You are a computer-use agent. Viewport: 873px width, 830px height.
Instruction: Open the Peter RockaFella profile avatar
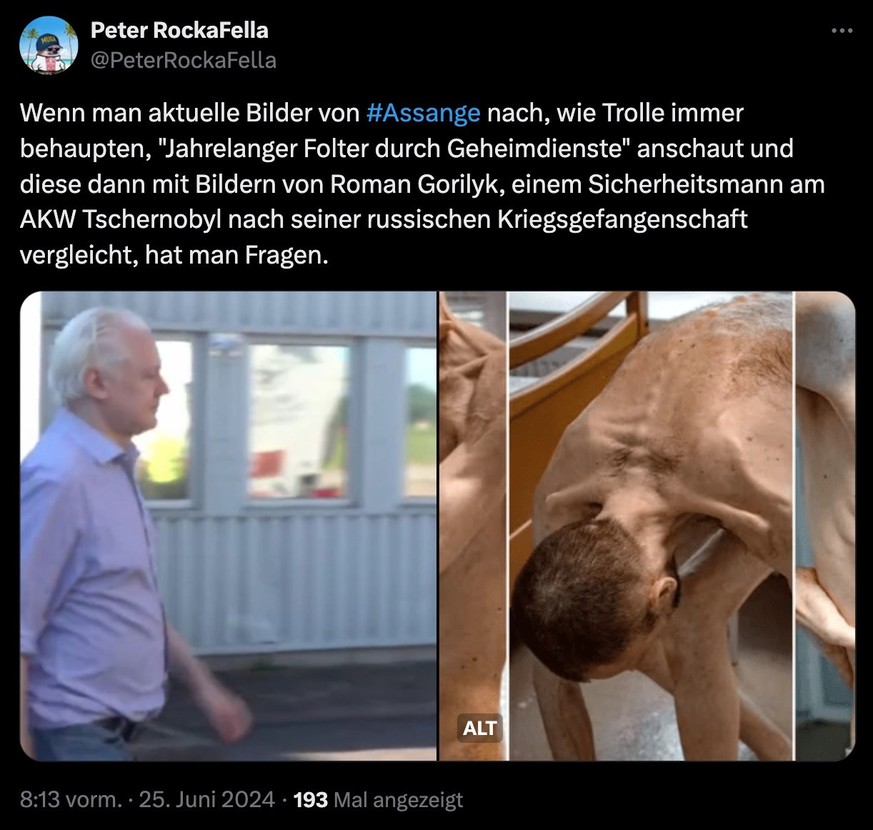[x=48, y=45]
